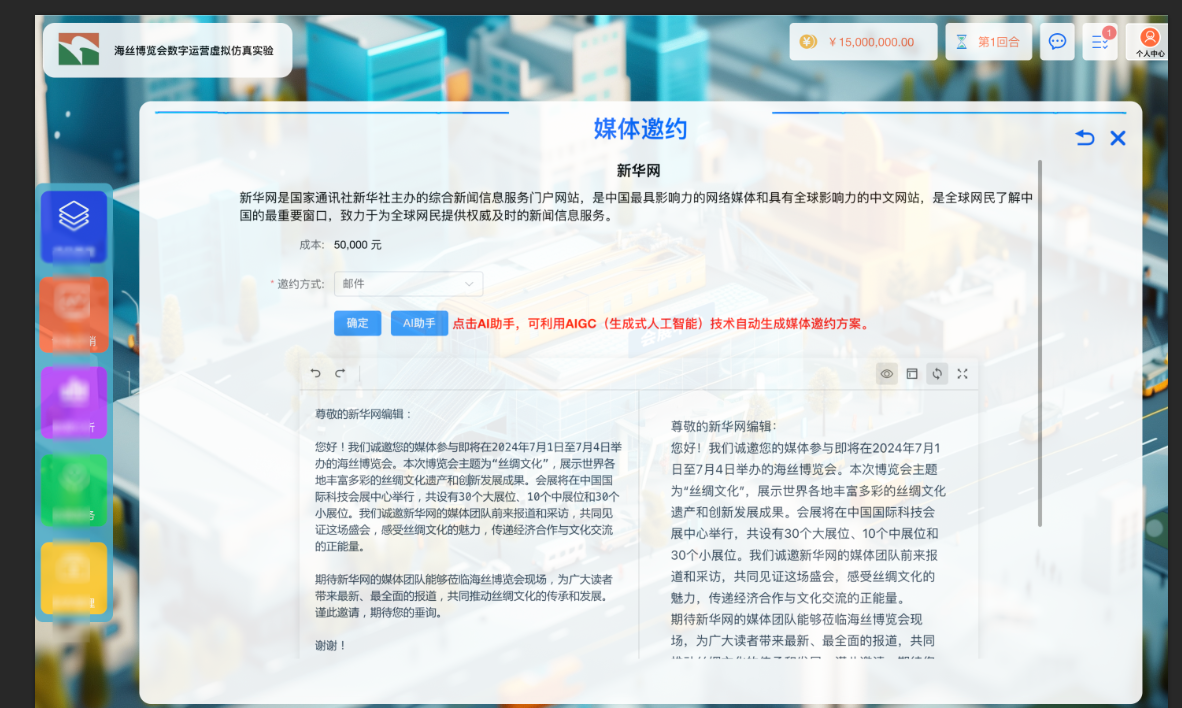Expand editor to fullscreen

963,373
